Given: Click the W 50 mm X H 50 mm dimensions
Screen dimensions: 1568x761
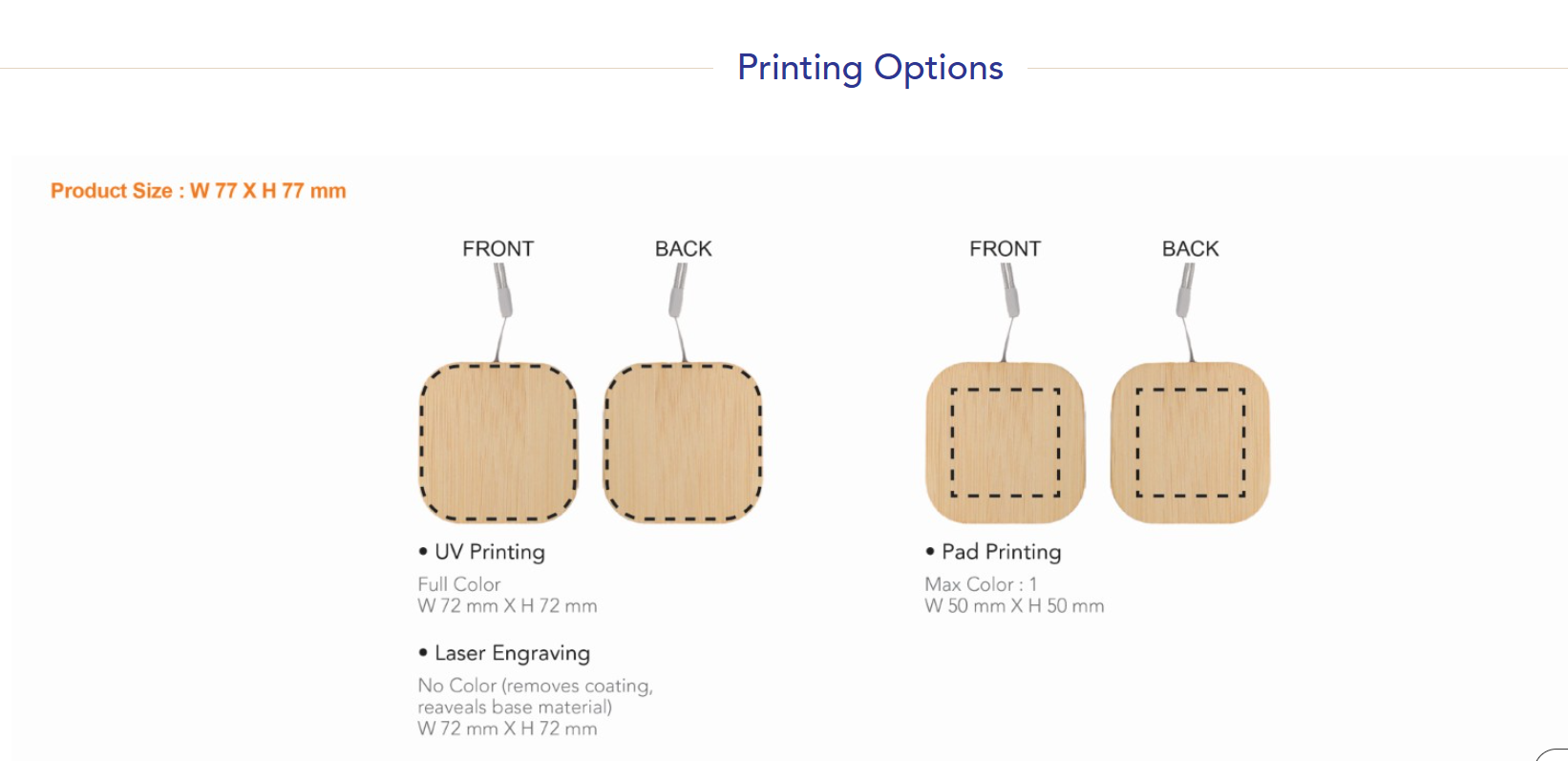Looking at the screenshot, I should (1014, 606).
